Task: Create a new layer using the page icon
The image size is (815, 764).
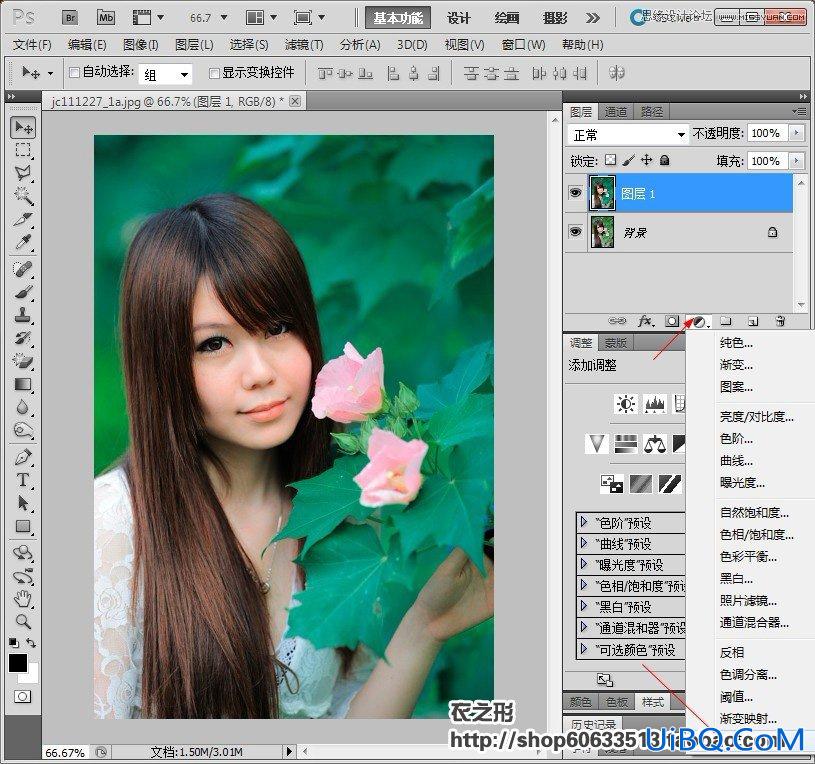Action: click(x=753, y=322)
